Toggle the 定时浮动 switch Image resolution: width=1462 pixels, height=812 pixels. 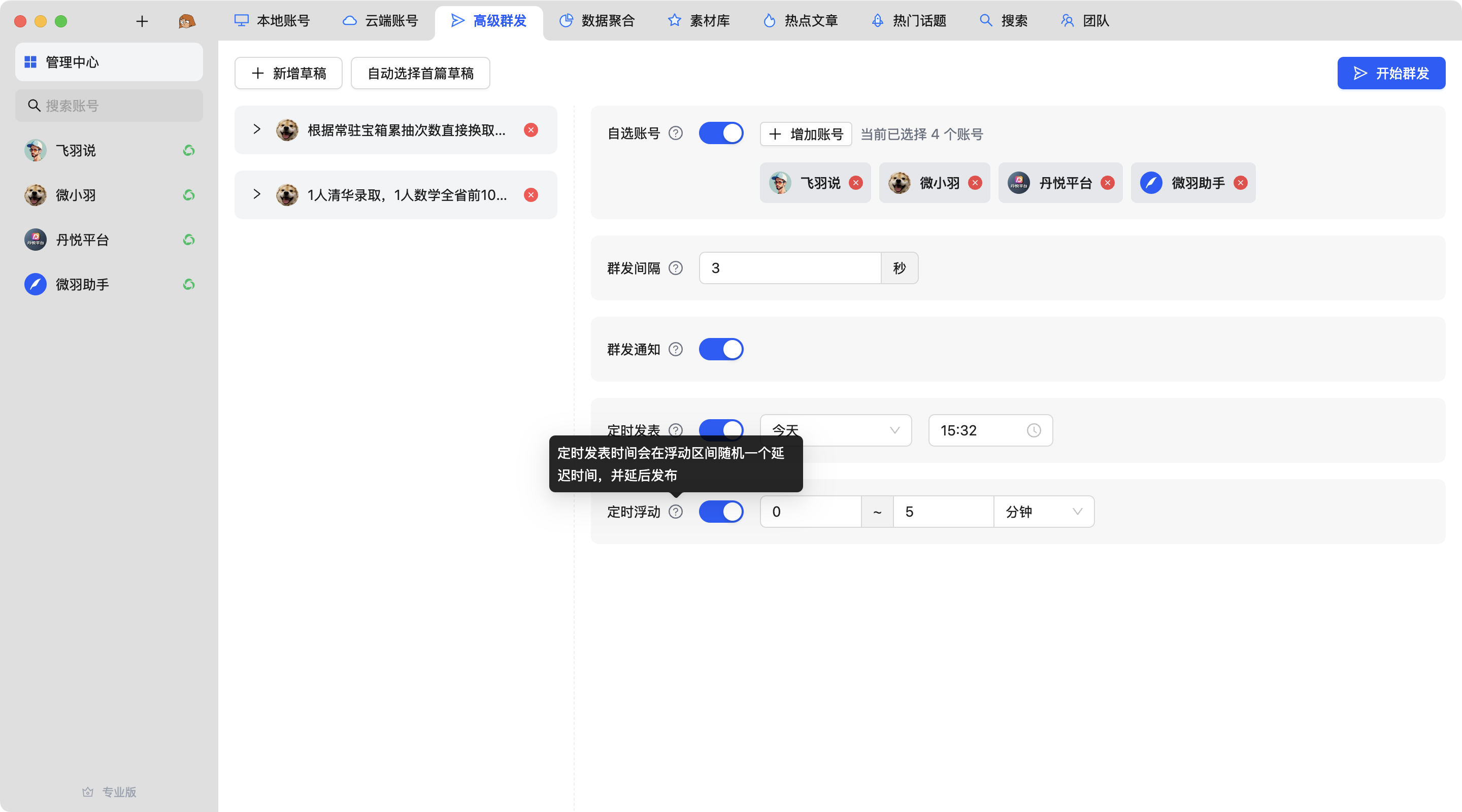click(x=721, y=511)
